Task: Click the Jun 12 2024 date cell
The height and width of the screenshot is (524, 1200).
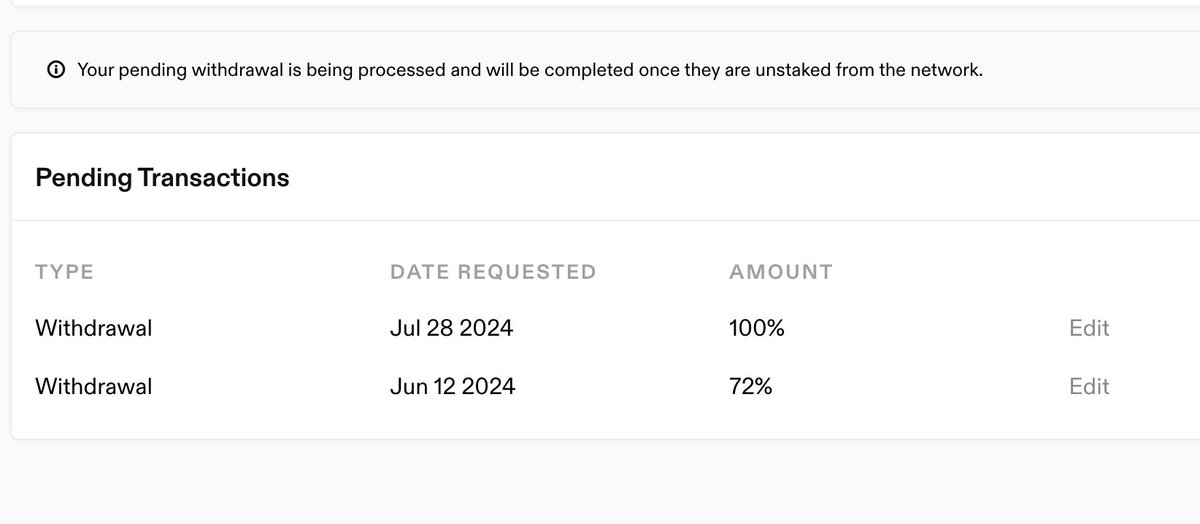Action: click(452, 386)
